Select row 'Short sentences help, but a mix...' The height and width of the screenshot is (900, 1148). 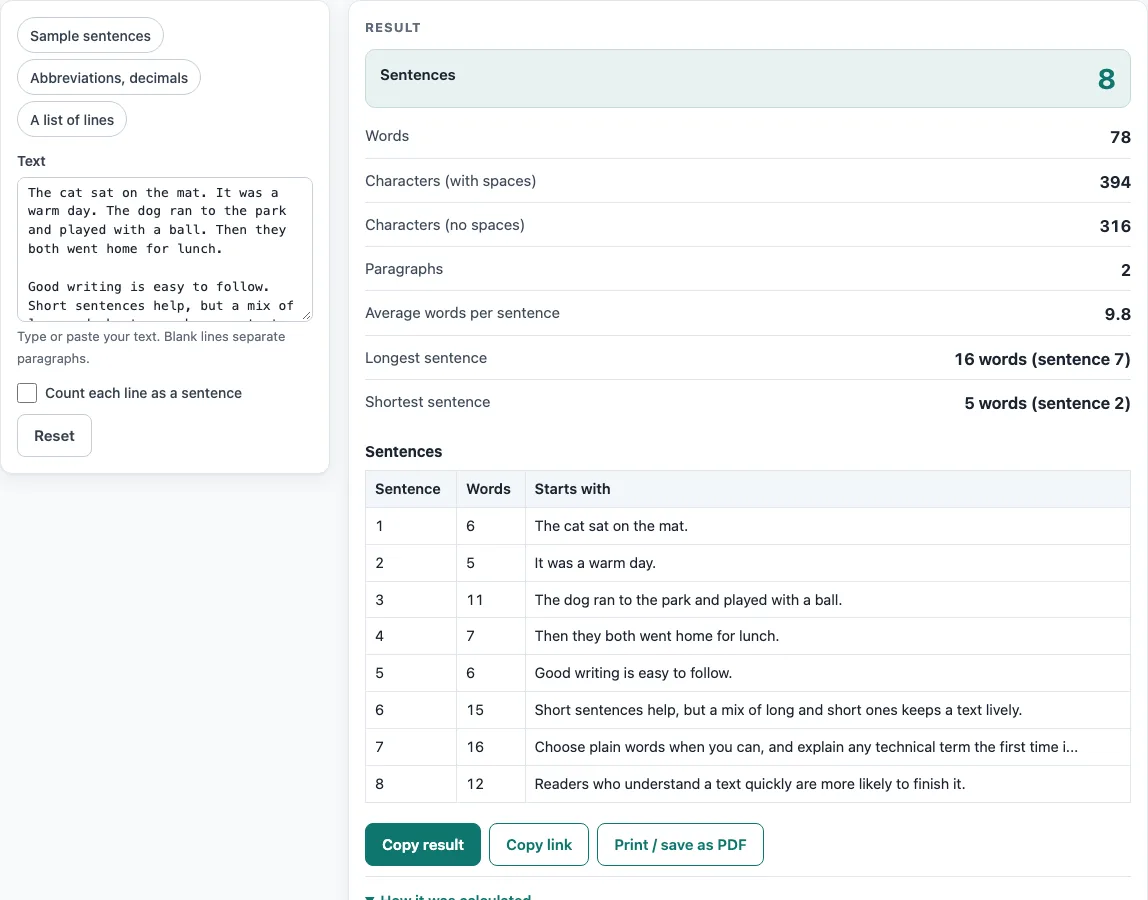tap(748, 710)
